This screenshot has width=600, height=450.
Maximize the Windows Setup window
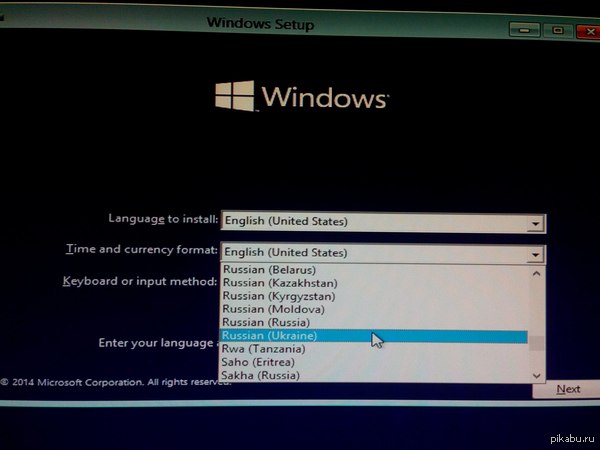[x=558, y=31]
